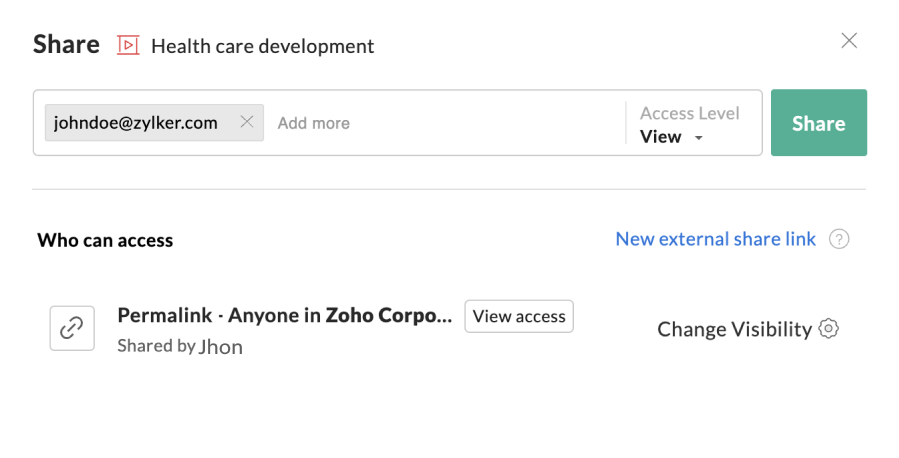The width and height of the screenshot is (899, 458).
Task: Click the permalink chain icon
Action: (72, 328)
